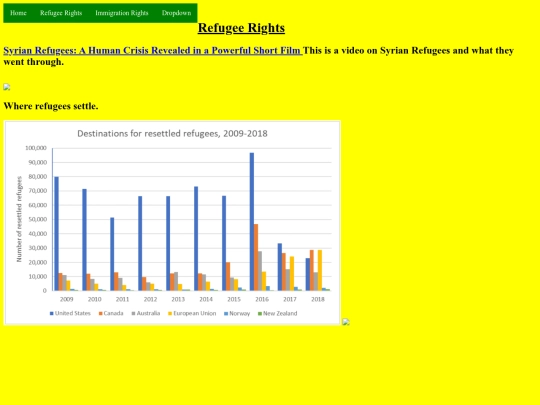This screenshot has width=540, height=405.
Task: Click the resettled refugees bar chart image
Action: tap(172, 222)
